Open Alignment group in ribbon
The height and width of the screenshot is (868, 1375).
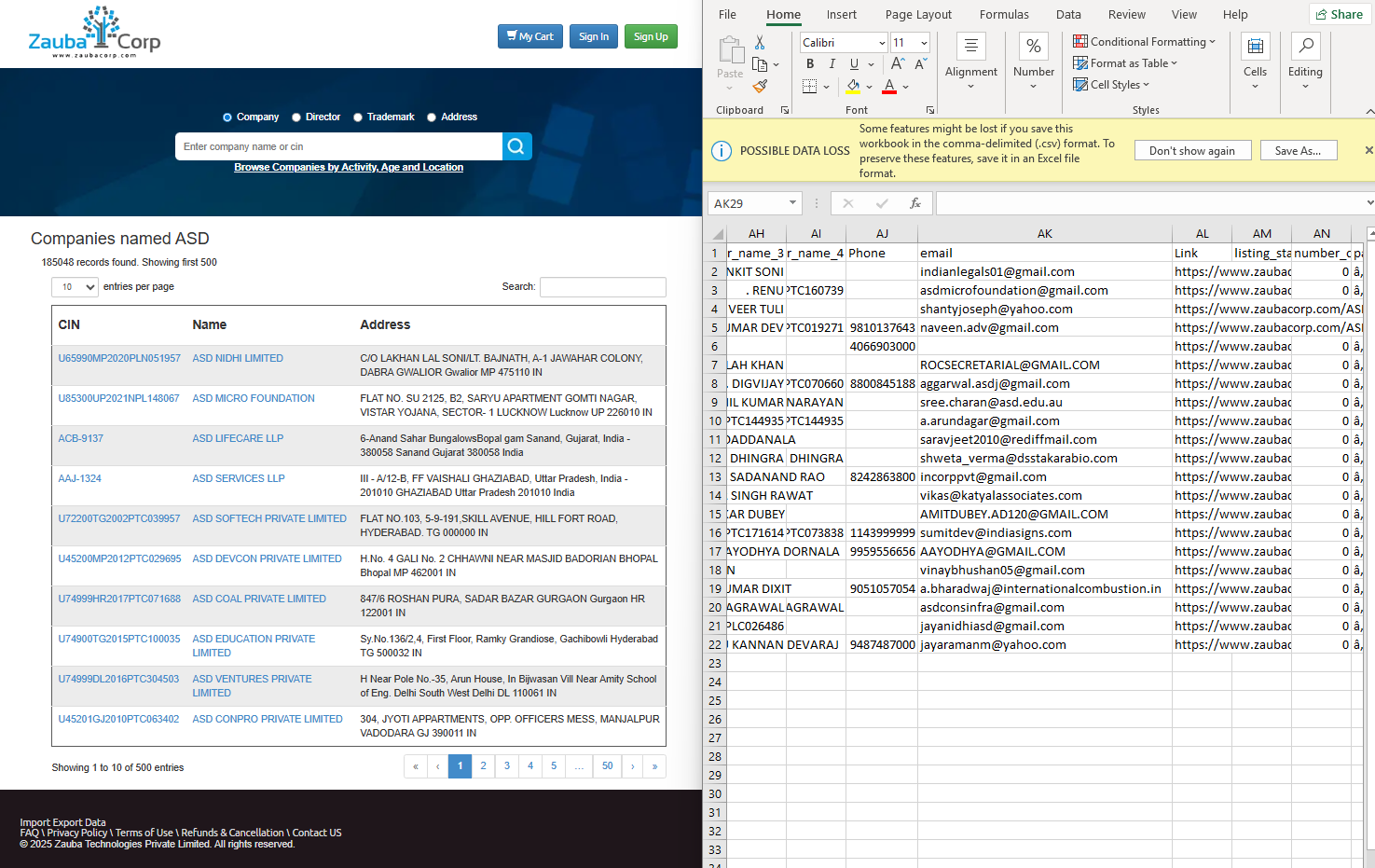pyautogui.click(x=971, y=62)
